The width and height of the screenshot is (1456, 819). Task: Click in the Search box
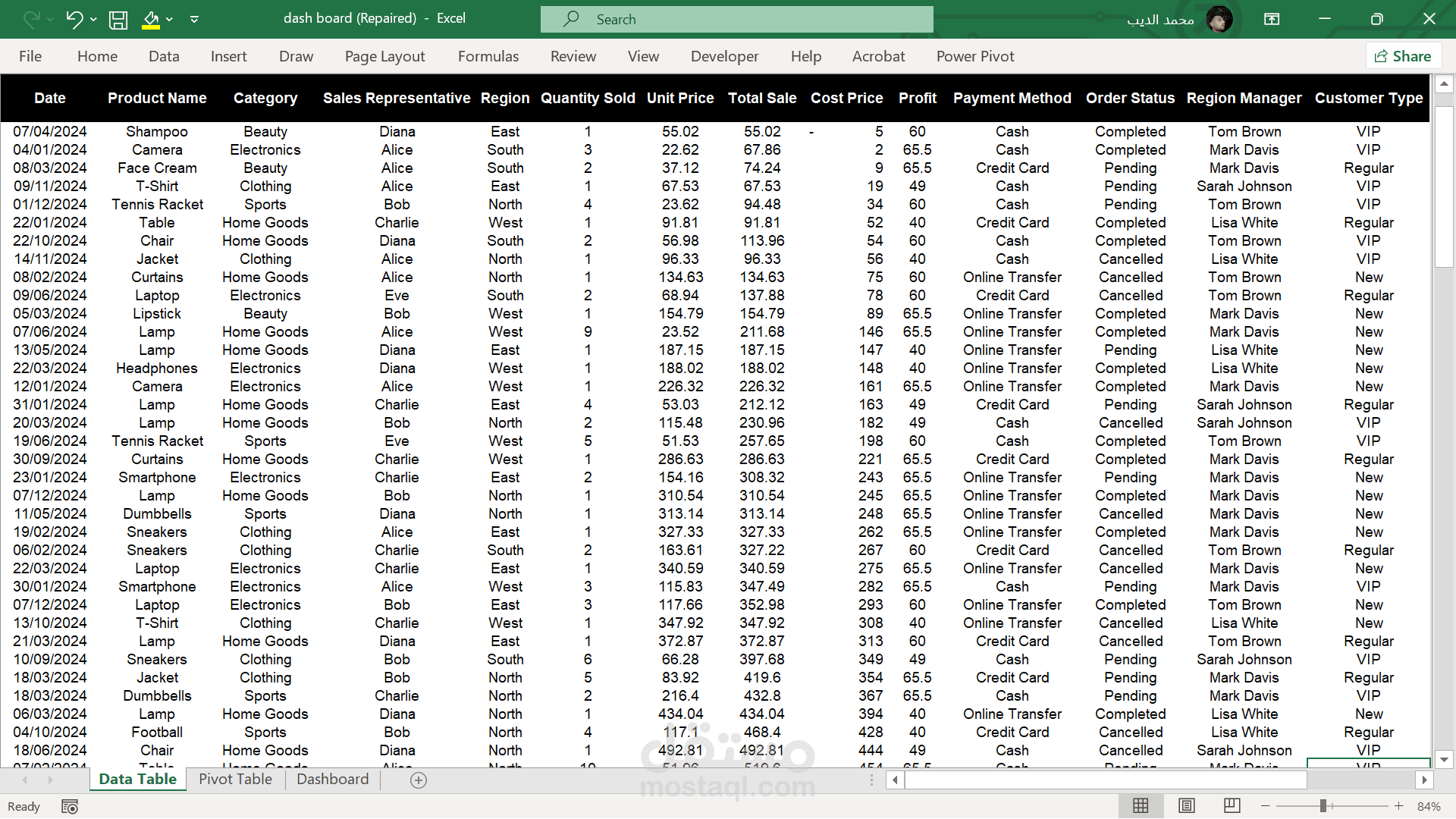click(x=736, y=19)
